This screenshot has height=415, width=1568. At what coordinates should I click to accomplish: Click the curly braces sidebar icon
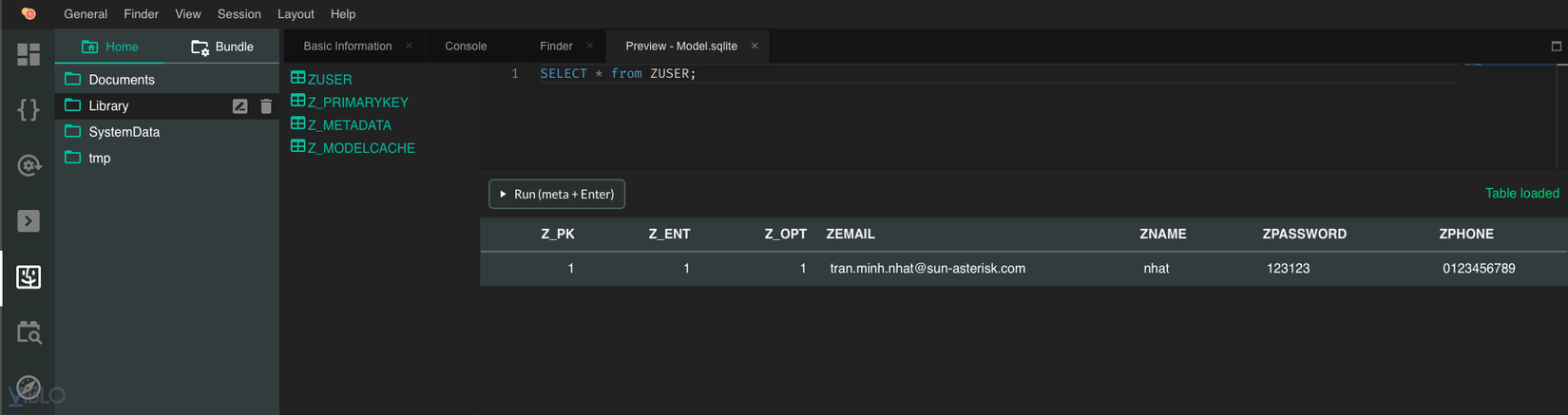pyautogui.click(x=29, y=110)
